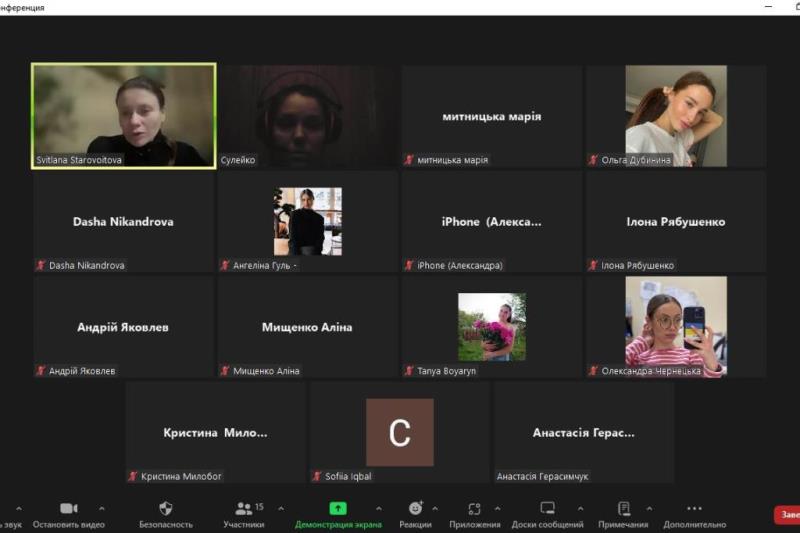The image size is (800, 533).
Task: Select Ольга Дубинина's profile photo
Action: pos(676,116)
